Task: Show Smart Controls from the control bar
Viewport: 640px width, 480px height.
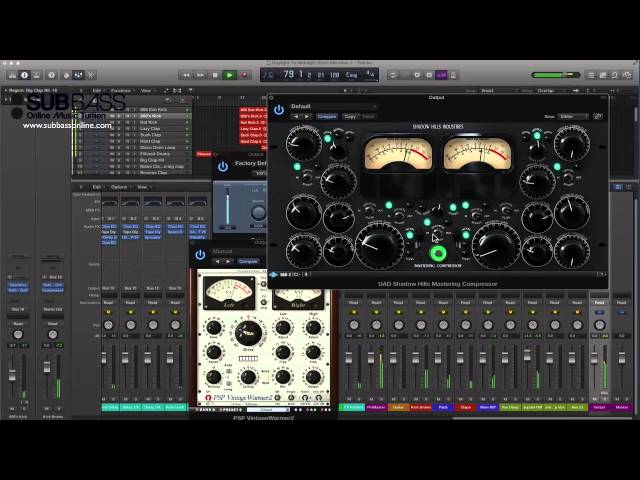Action: 66,75
